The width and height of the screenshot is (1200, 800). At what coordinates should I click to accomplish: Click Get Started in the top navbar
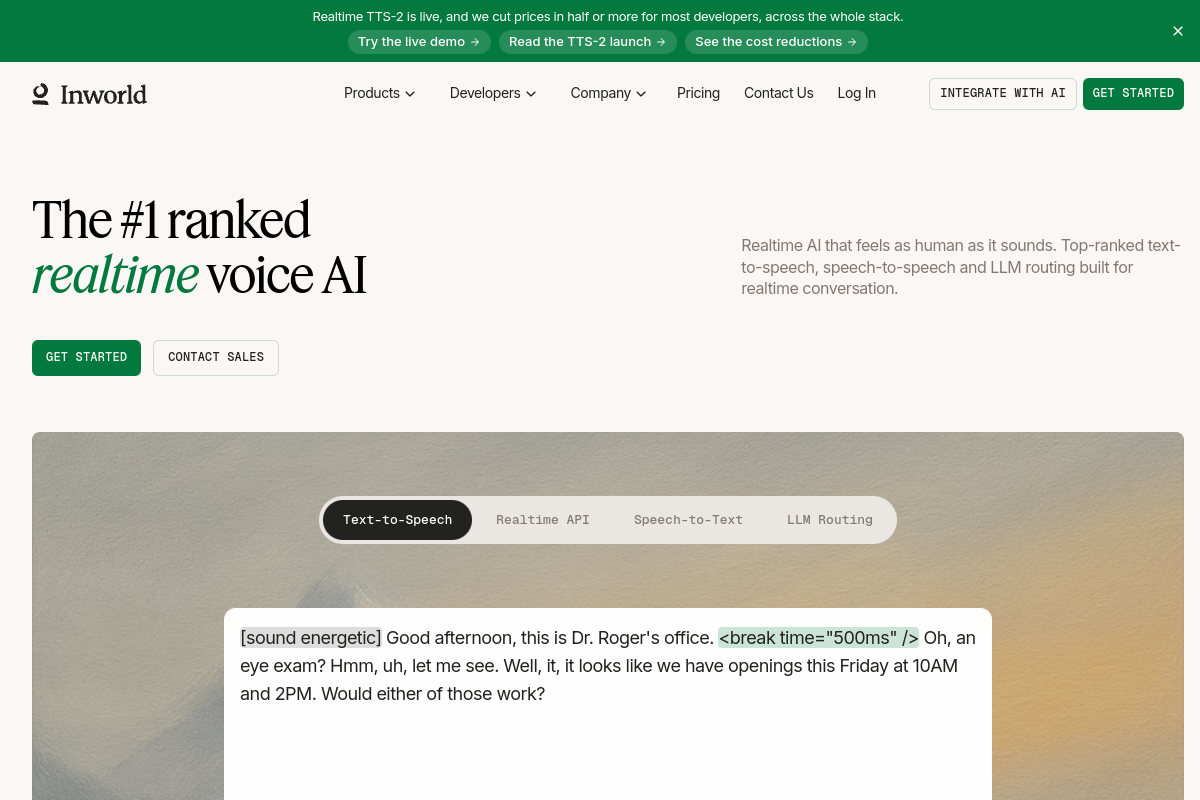[1133, 94]
